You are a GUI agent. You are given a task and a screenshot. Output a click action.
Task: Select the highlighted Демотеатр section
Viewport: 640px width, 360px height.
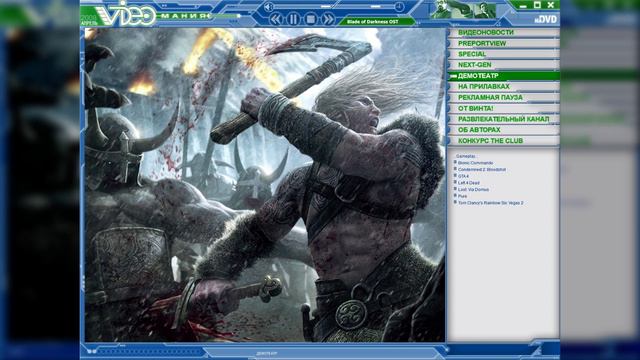point(504,76)
